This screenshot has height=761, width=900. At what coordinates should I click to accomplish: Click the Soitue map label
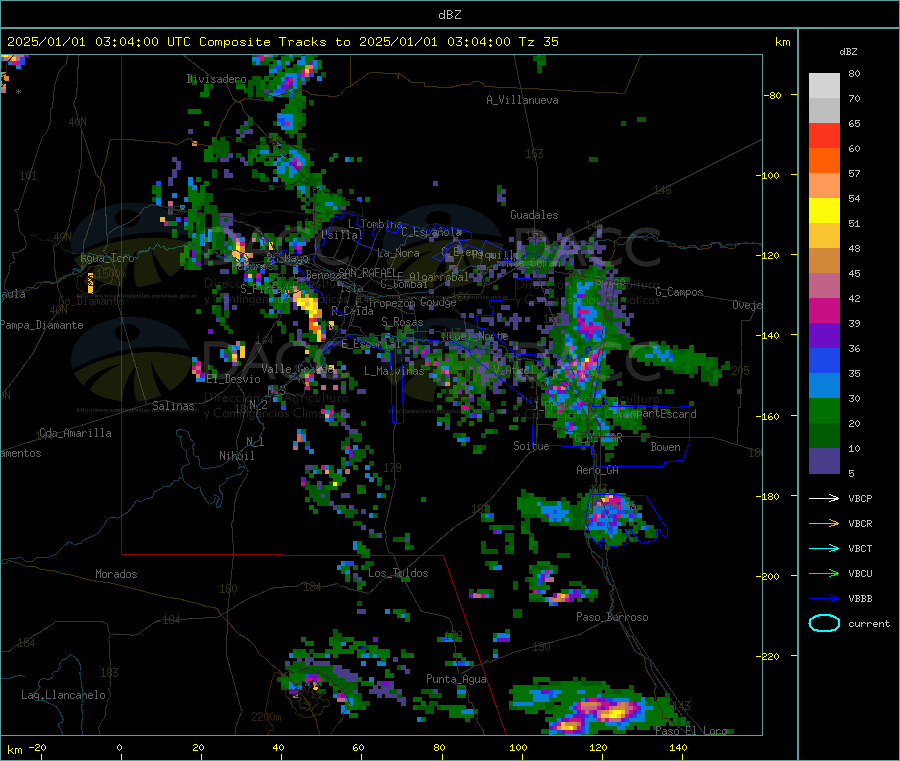531,446
